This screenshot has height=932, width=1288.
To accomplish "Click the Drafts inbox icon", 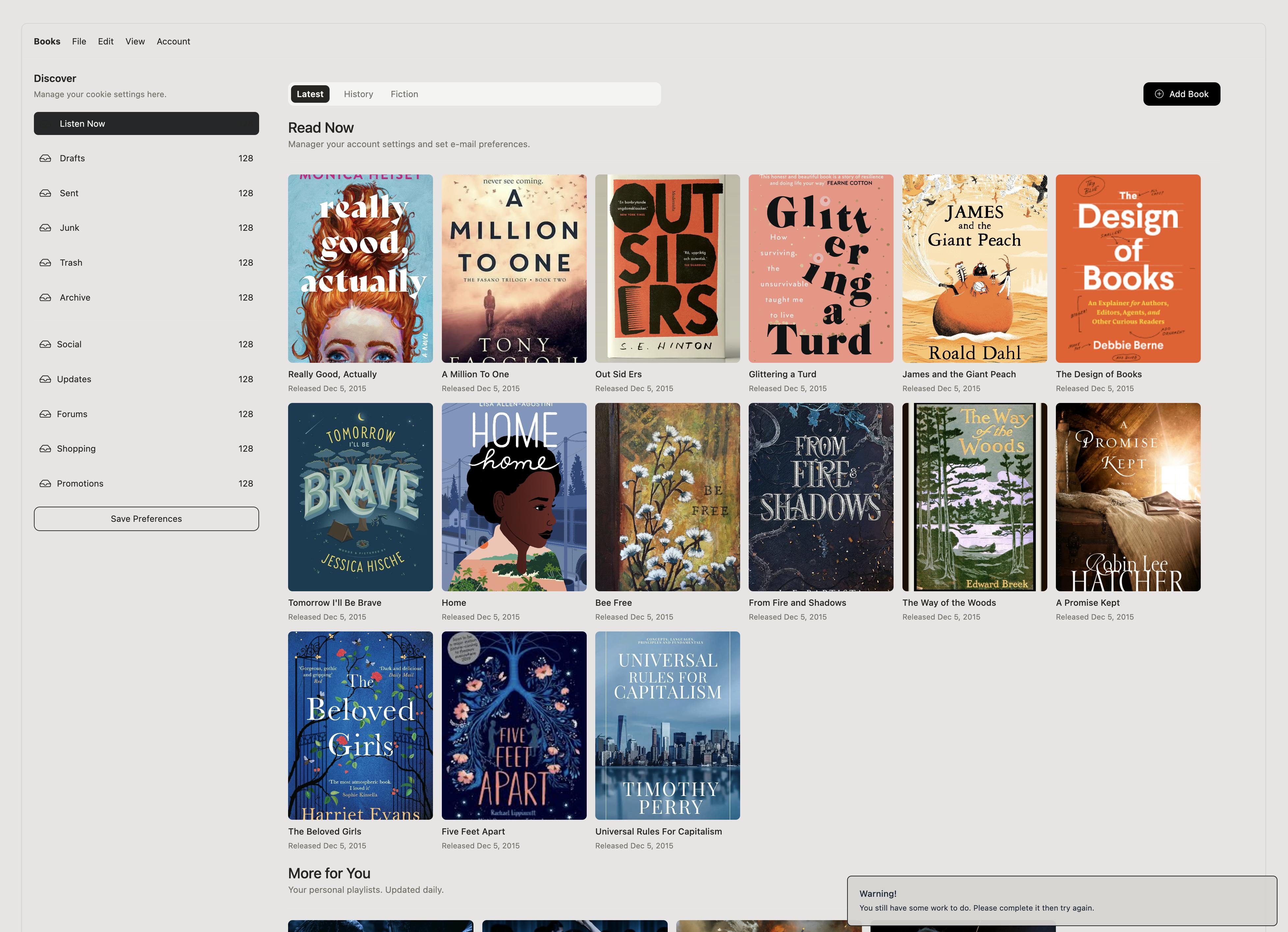I will [x=45, y=158].
